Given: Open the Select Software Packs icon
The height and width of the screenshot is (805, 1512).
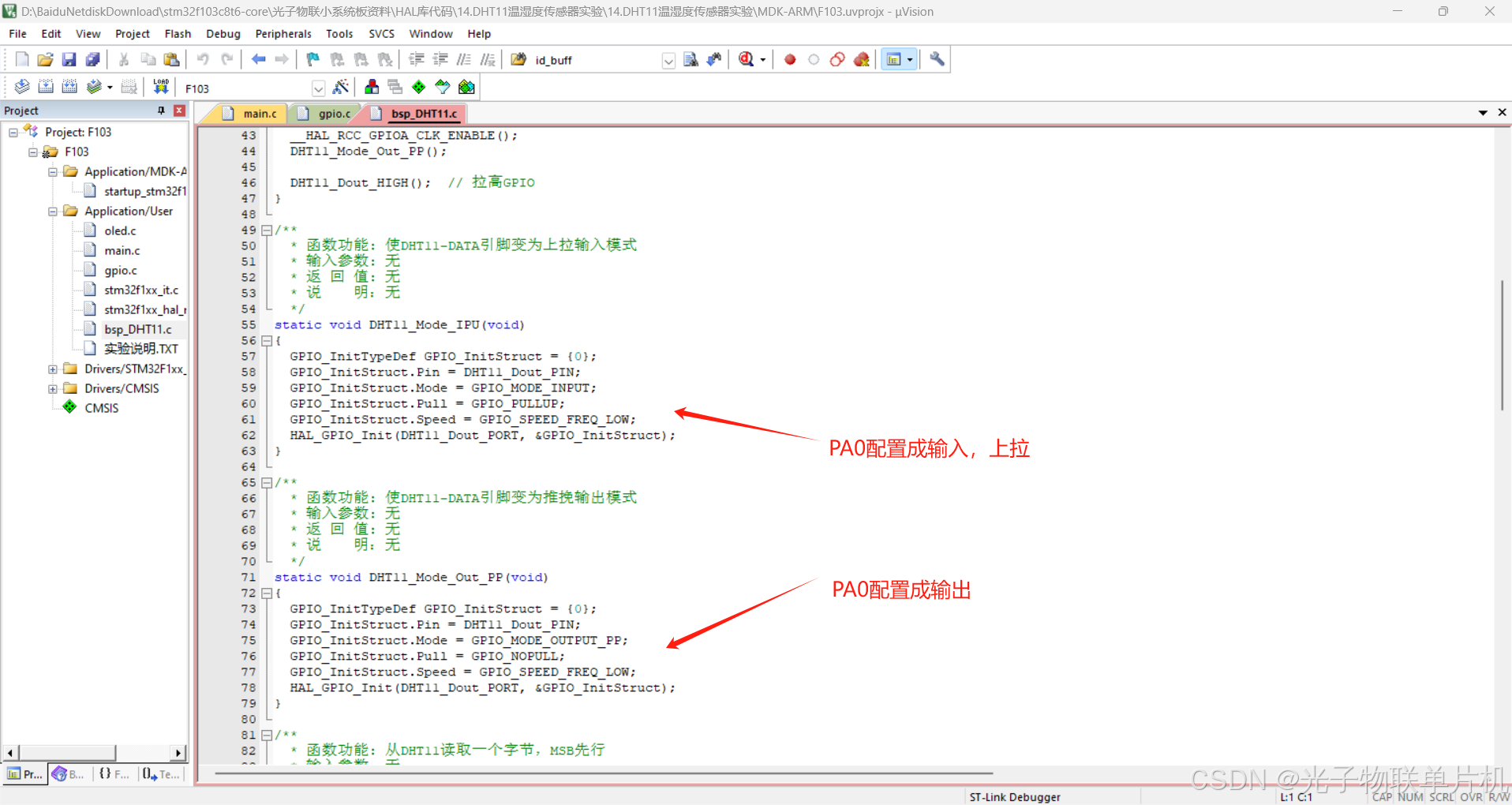Looking at the screenshot, I should tap(443, 87).
